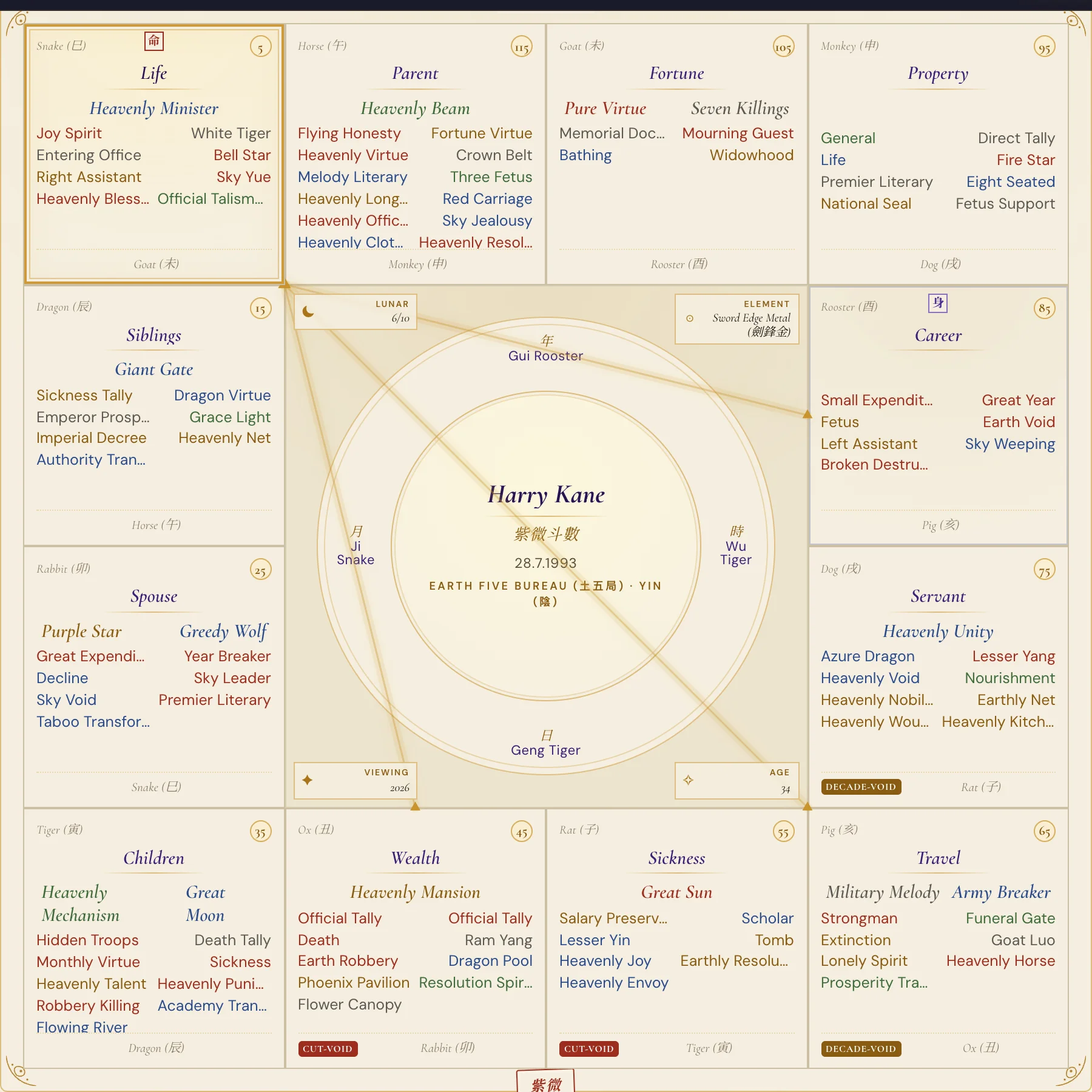
Task: Click the red 紫微 seal stamp
Action: 545,1082
